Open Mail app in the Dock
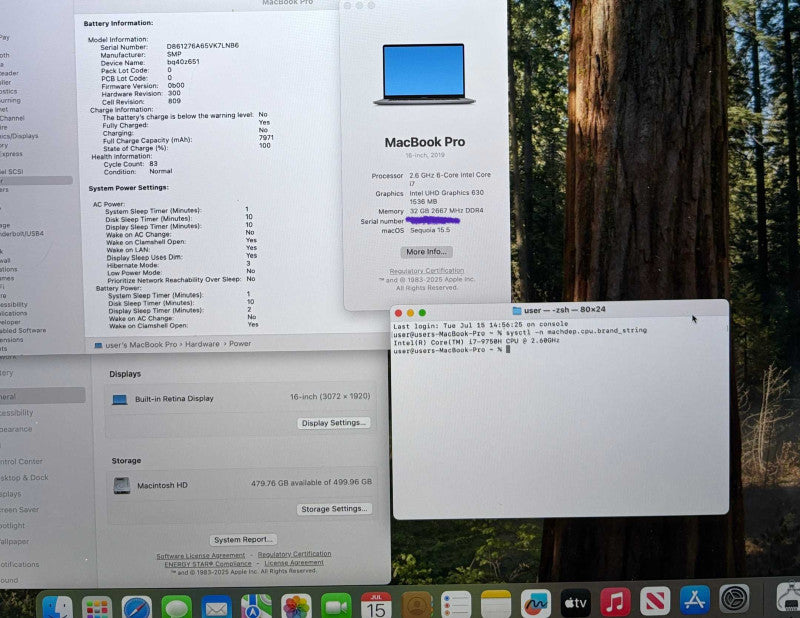The height and width of the screenshot is (618, 800). point(216,607)
